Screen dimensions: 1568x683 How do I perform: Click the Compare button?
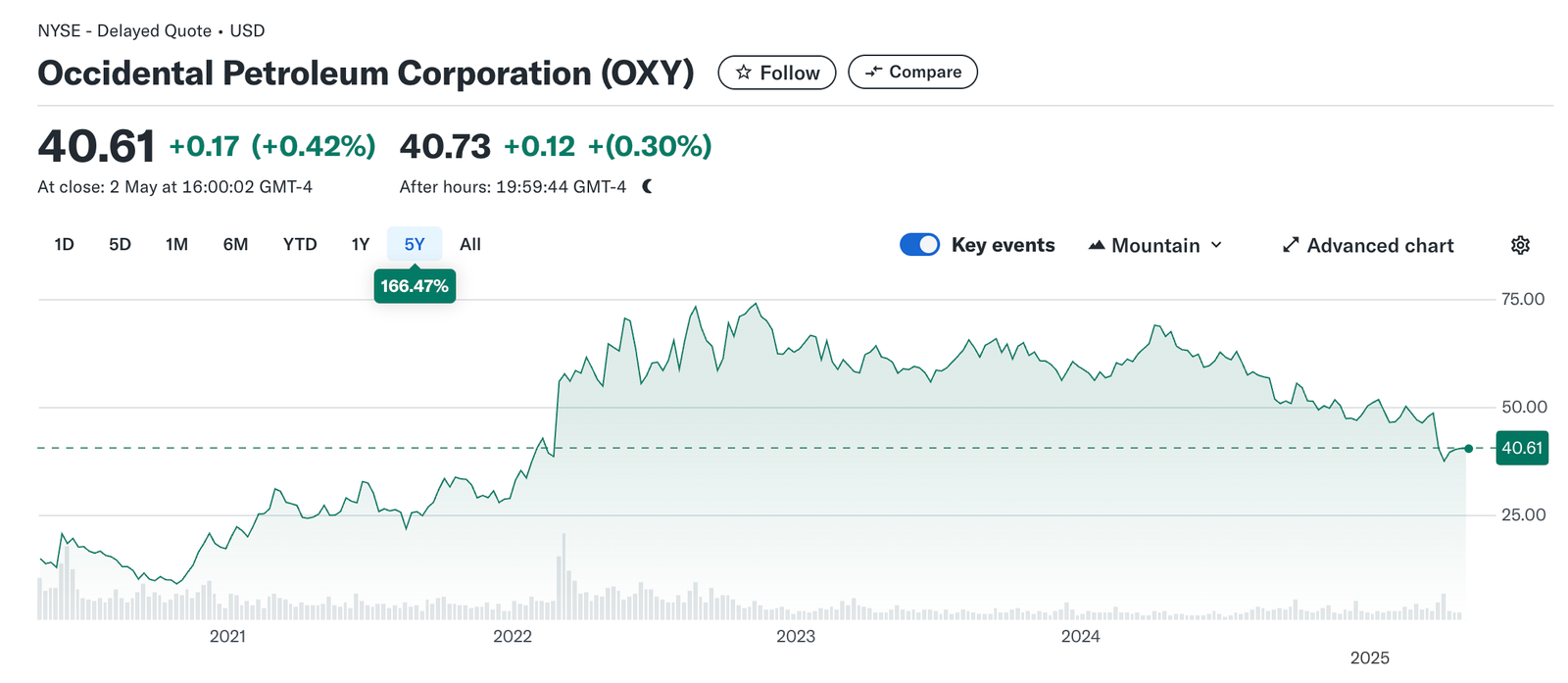[x=912, y=72]
